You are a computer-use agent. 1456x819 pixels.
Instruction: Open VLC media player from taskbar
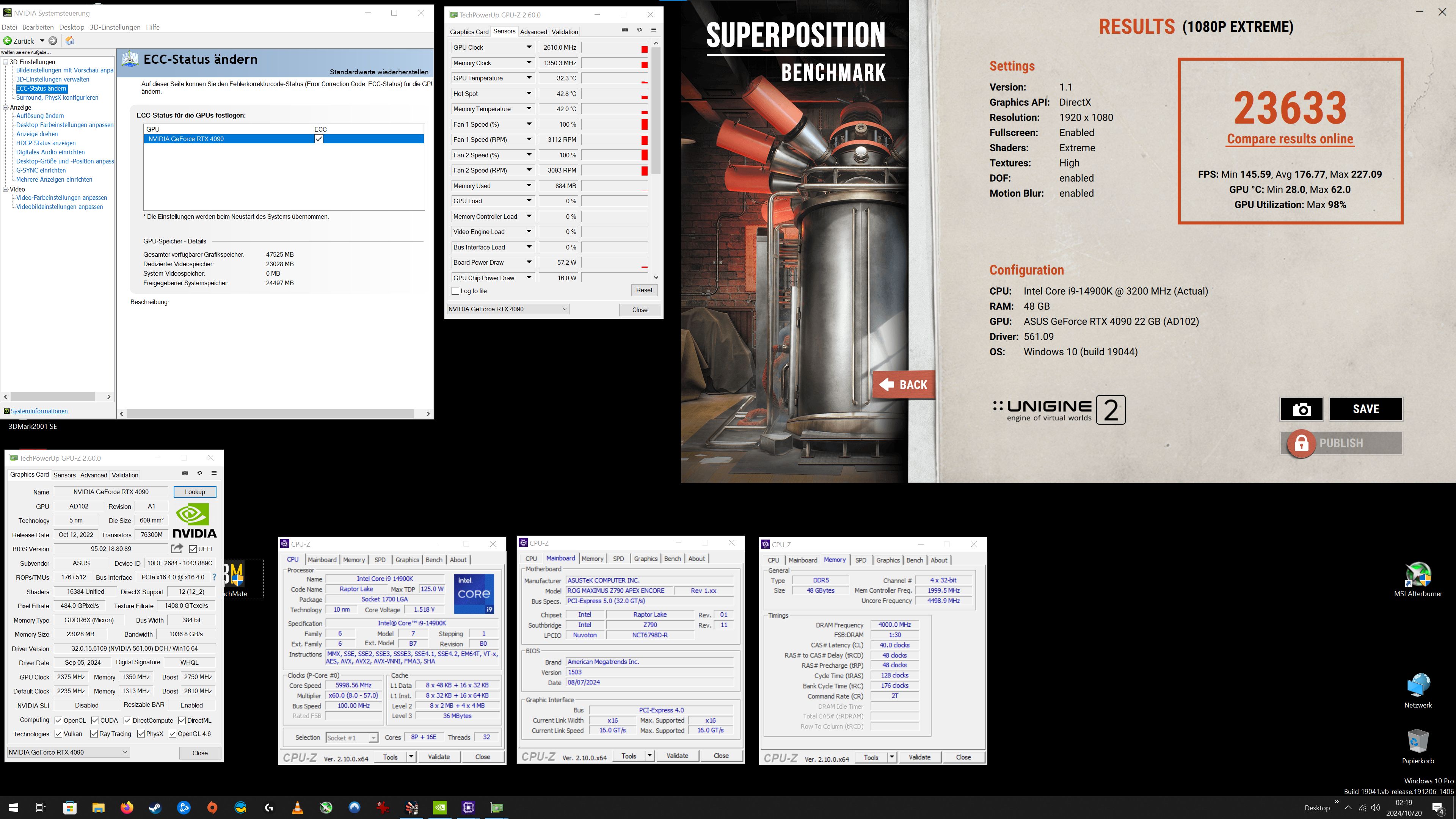[297, 807]
